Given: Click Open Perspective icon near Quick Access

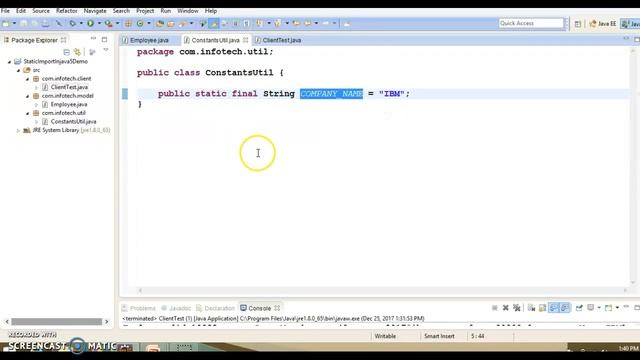Looking at the screenshot, I should (x=578, y=24).
